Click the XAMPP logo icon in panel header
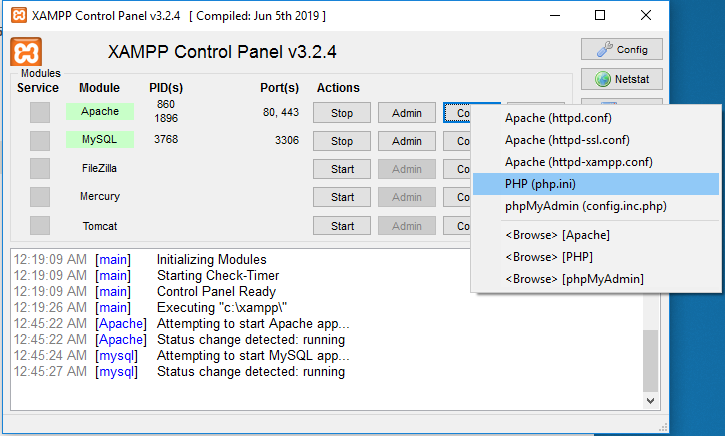 (x=26, y=51)
